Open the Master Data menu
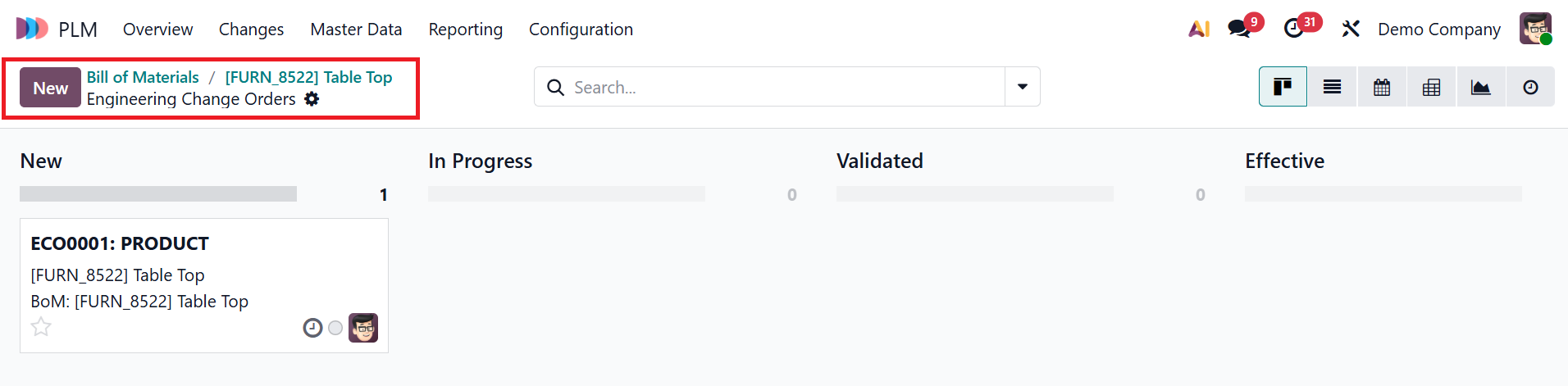This screenshot has height=386, width=1568. 356,30
